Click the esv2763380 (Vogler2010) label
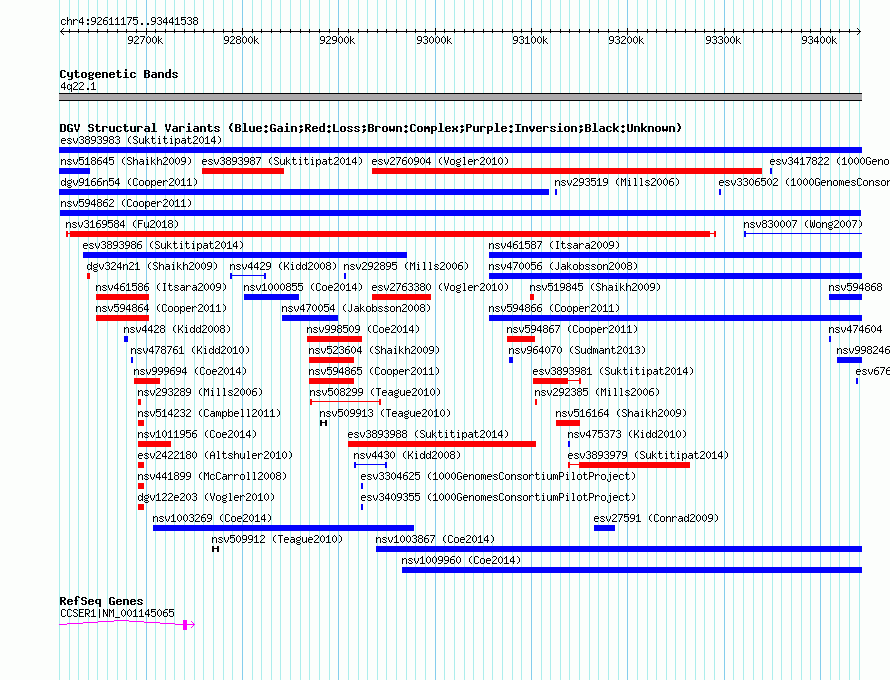890x680 pixels. point(440,287)
